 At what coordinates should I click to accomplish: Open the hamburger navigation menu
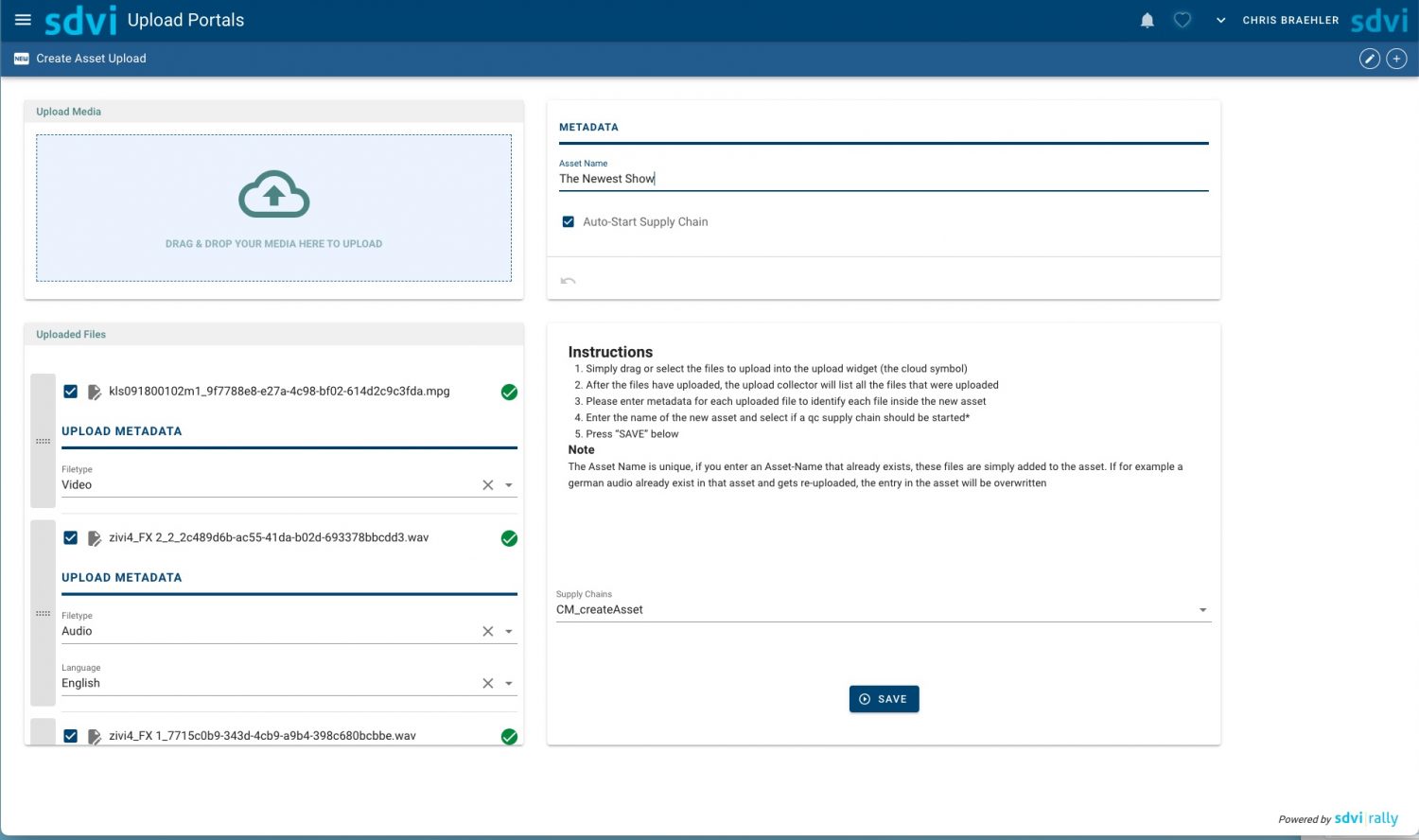(x=23, y=20)
